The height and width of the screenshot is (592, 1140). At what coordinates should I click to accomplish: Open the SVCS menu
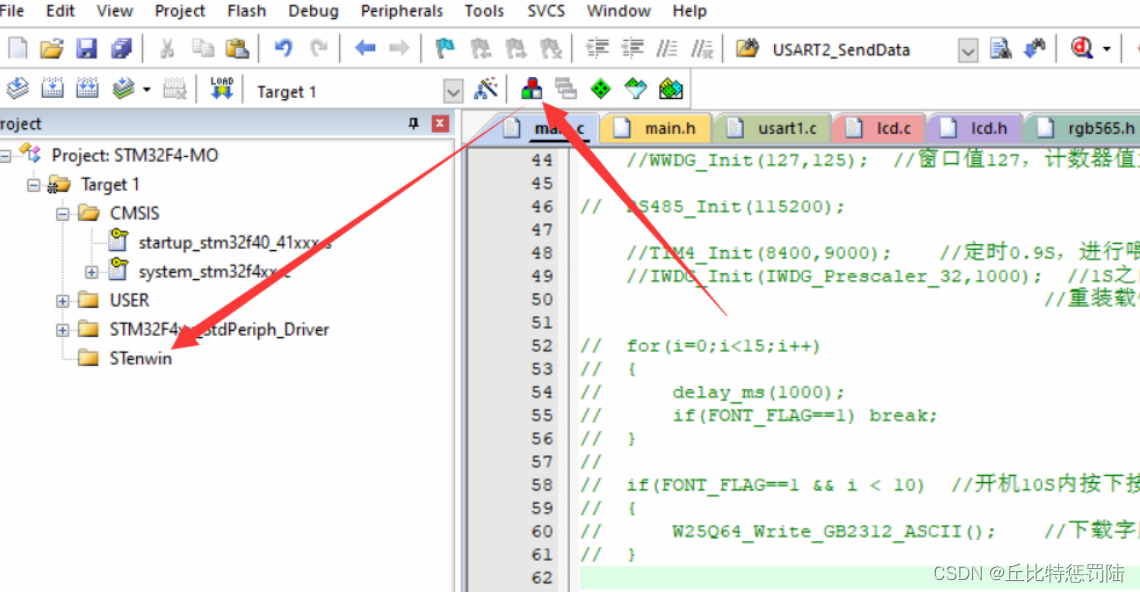tap(546, 11)
